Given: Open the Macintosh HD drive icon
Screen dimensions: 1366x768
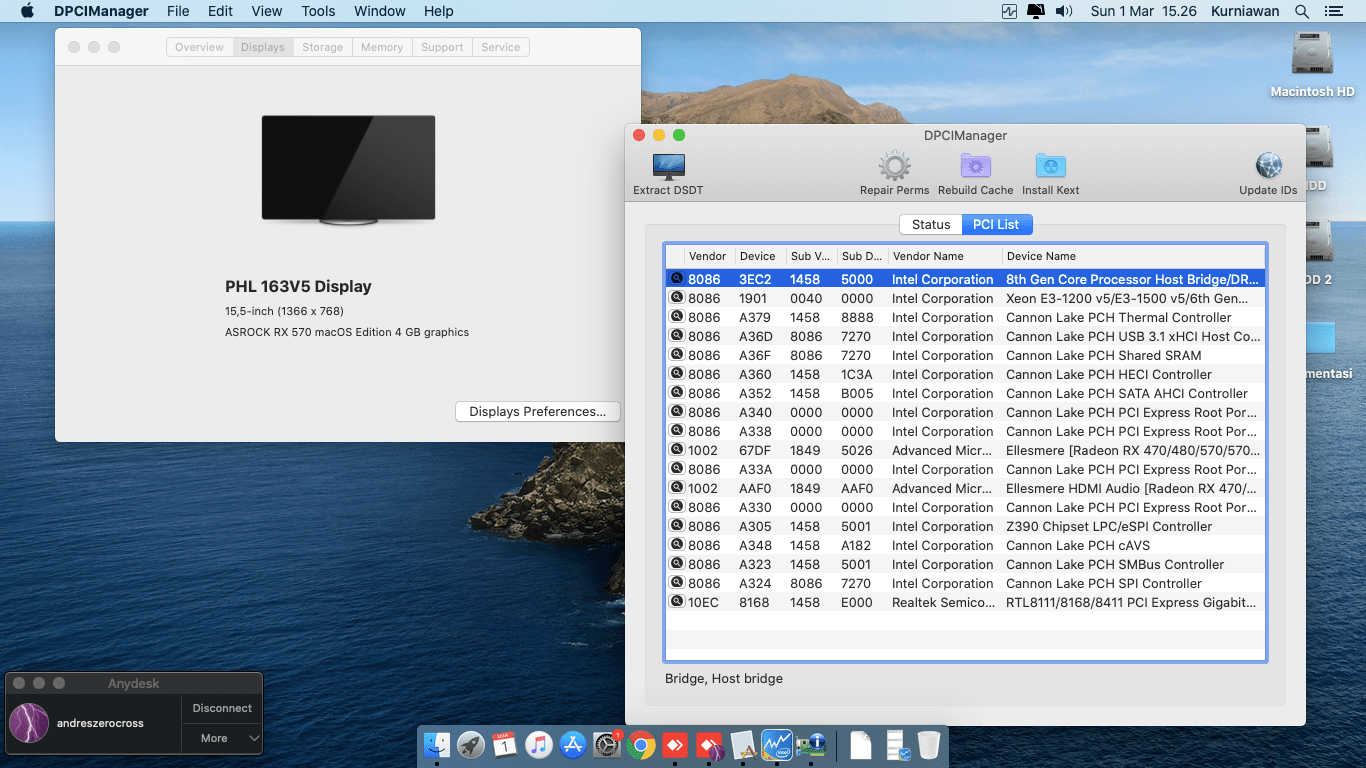Looking at the screenshot, I should pyautogui.click(x=1312, y=55).
